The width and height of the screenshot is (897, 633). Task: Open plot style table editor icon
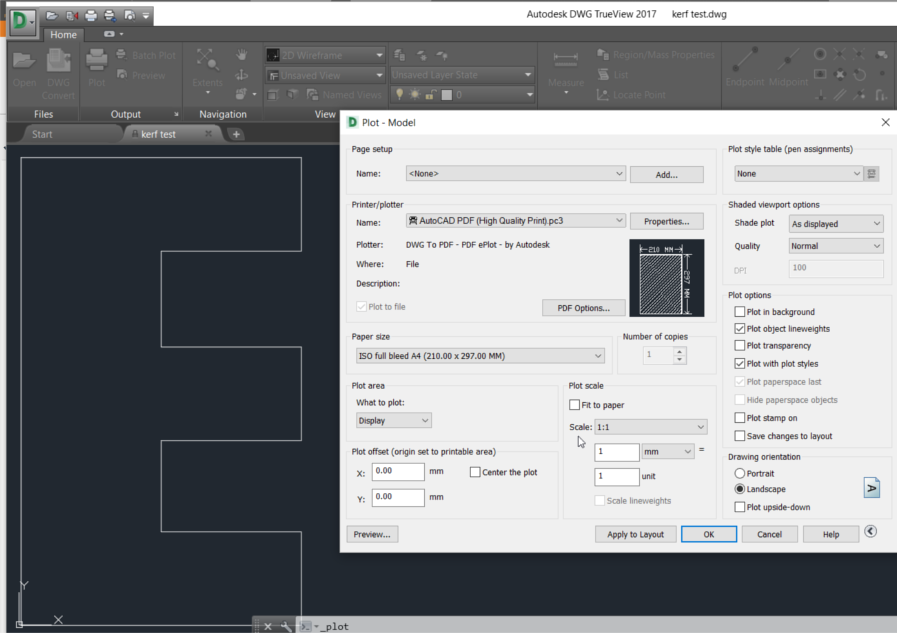pyautogui.click(x=871, y=173)
